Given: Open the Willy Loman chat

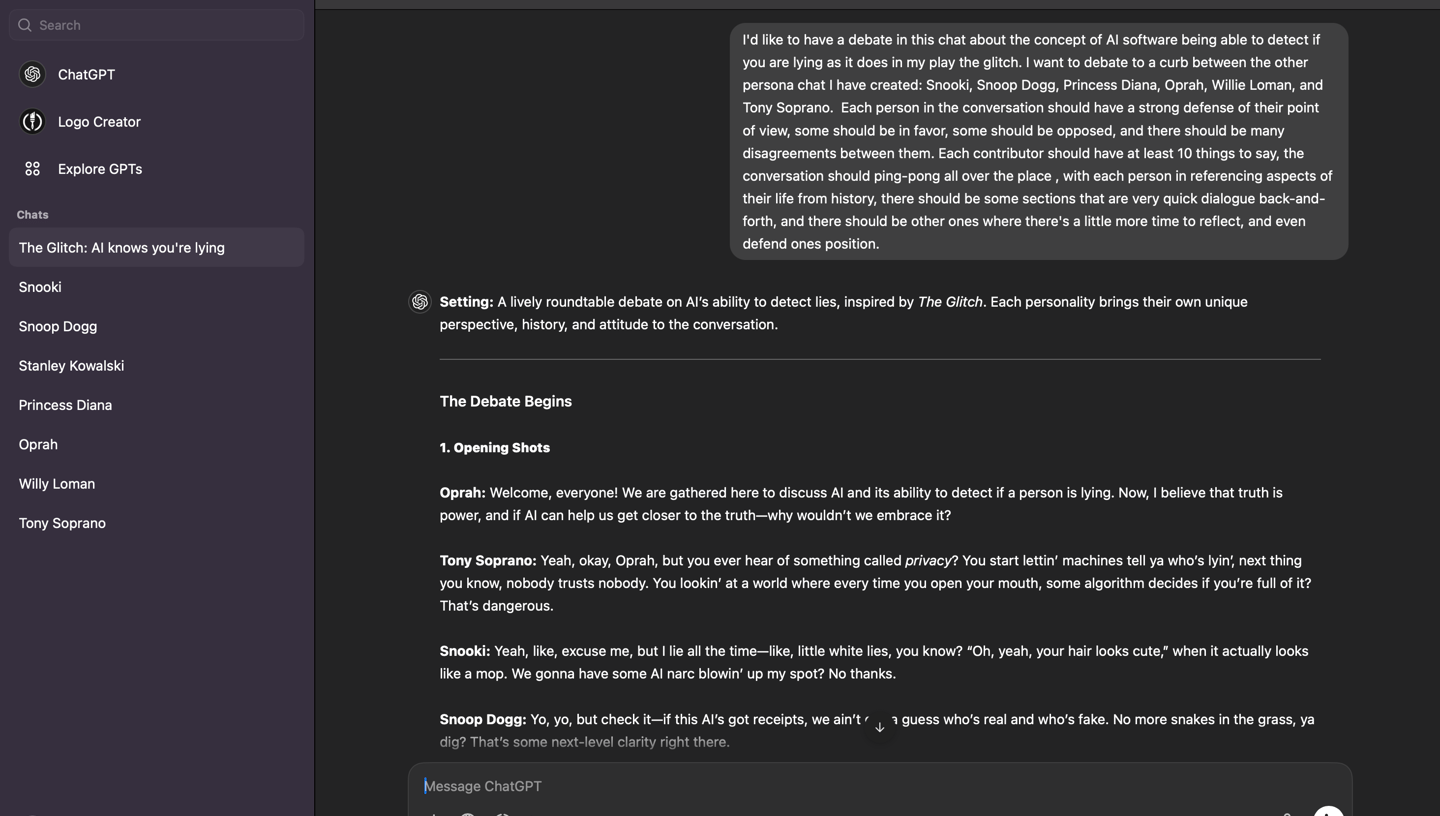Looking at the screenshot, I should pyautogui.click(x=156, y=484).
